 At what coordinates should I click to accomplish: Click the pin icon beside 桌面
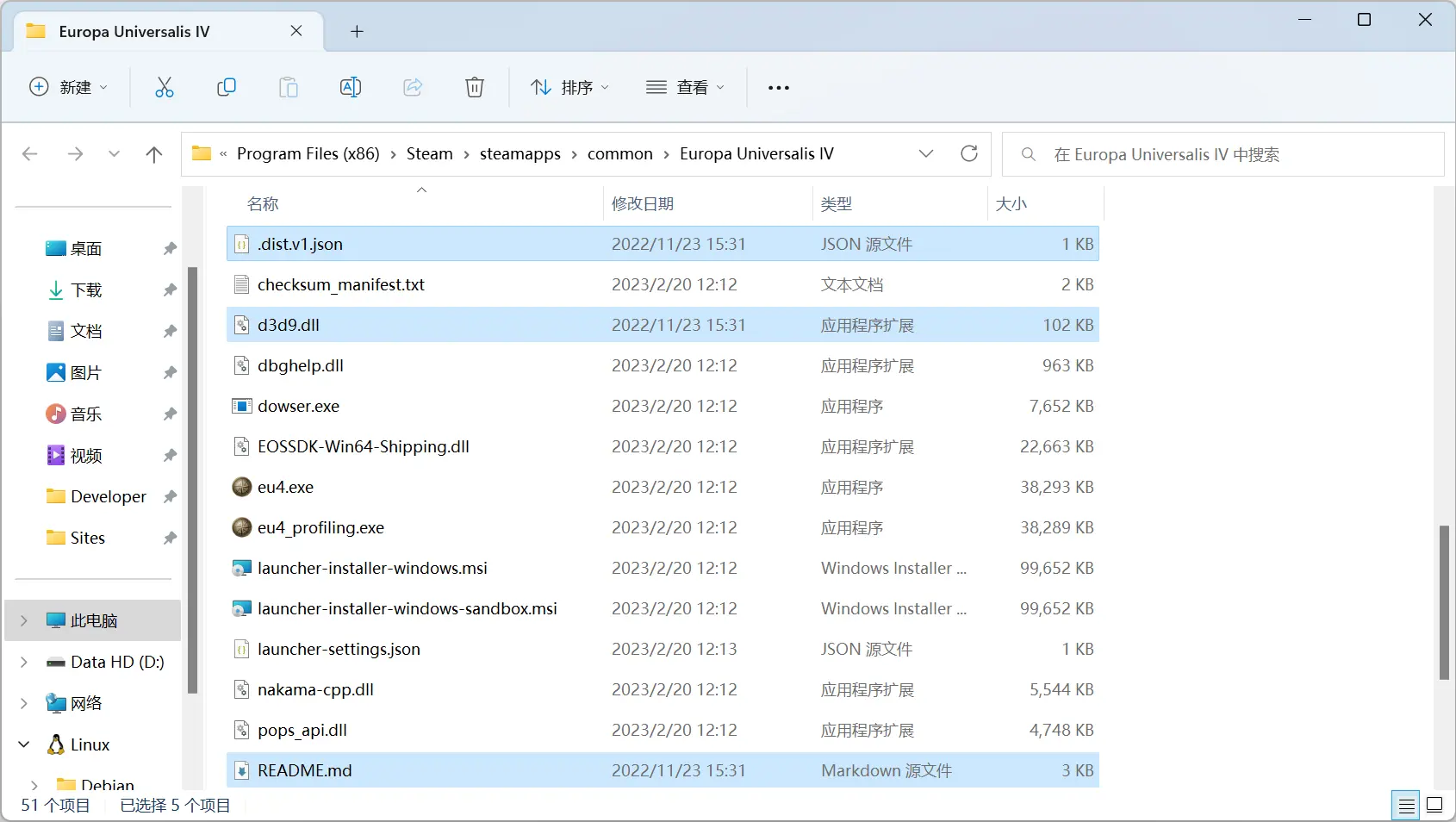(x=170, y=248)
